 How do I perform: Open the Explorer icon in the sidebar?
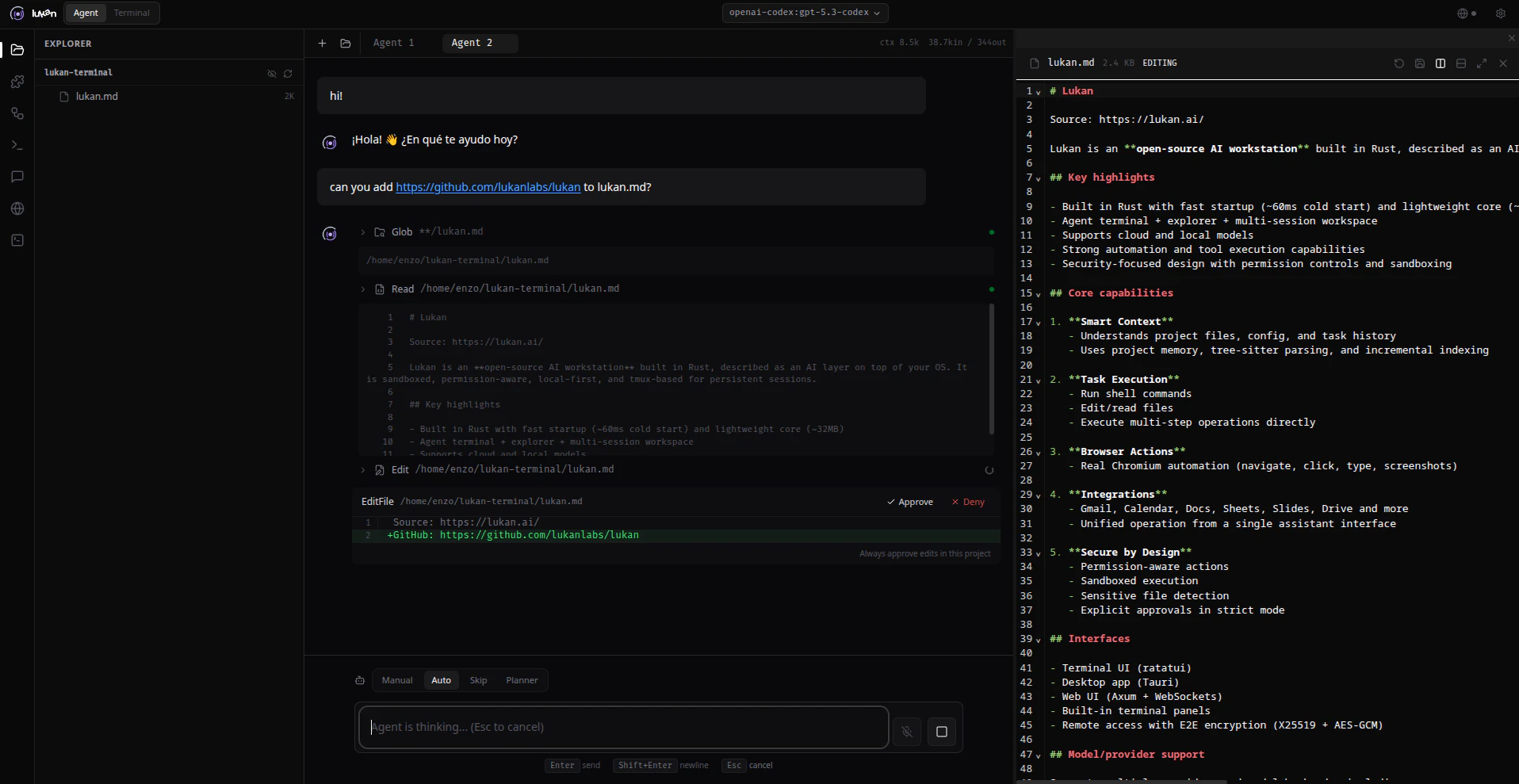pyautogui.click(x=17, y=50)
